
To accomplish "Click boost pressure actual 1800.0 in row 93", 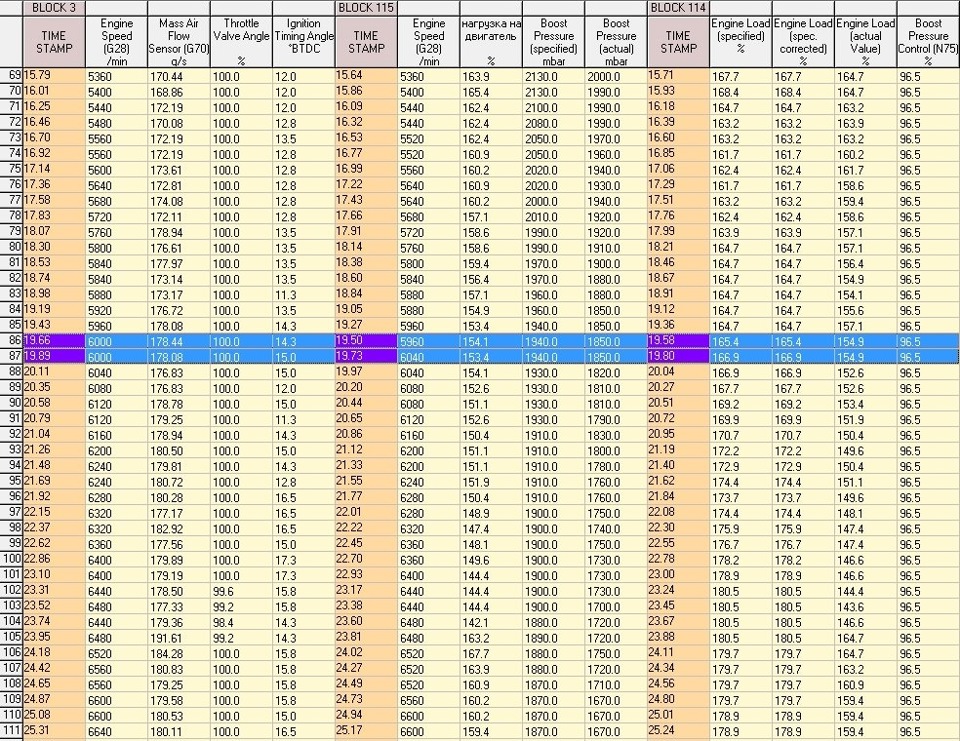I will [616, 451].
